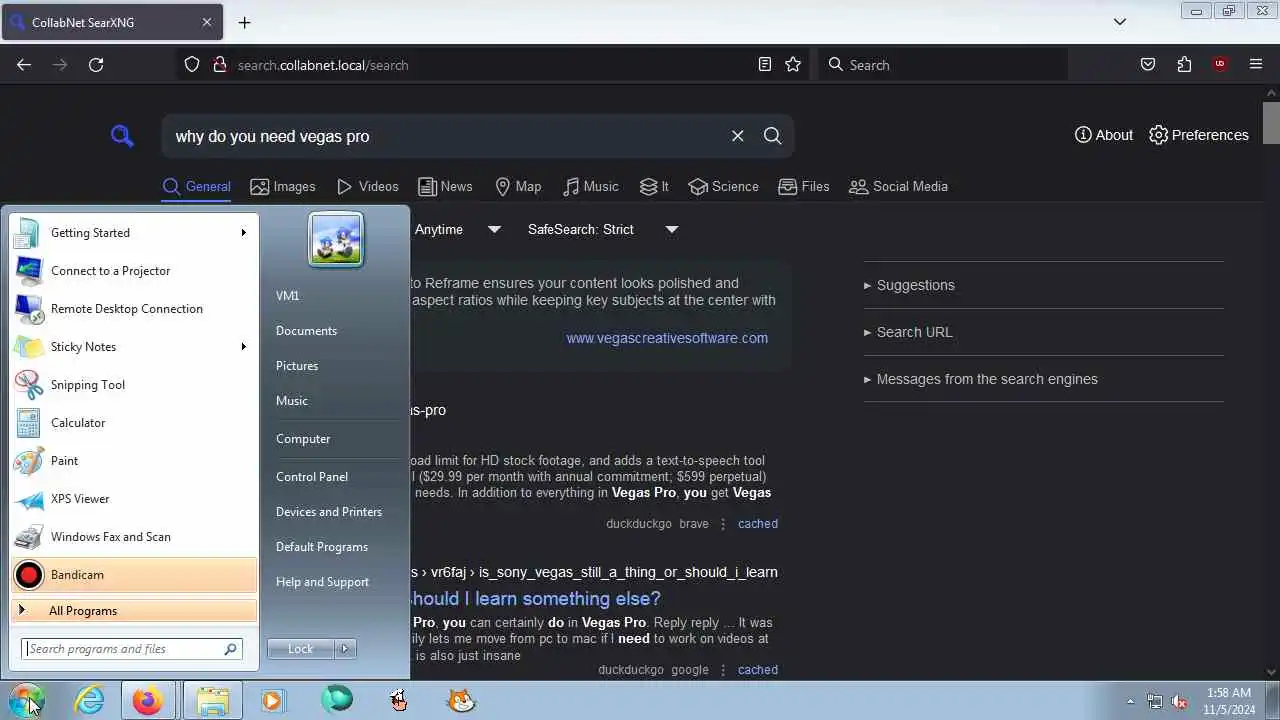Open Firefox application menu
This screenshot has height=720, width=1280.
click(x=1256, y=64)
